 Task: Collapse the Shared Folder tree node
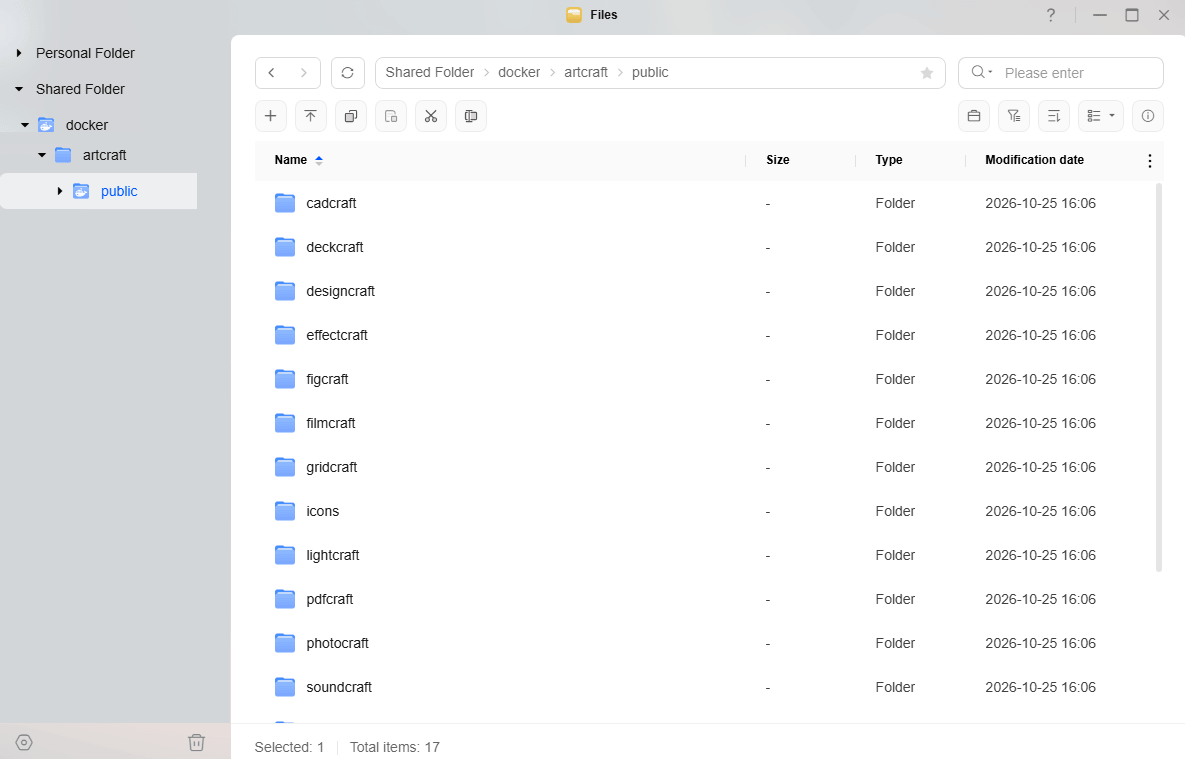pyautogui.click(x=19, y=89)
